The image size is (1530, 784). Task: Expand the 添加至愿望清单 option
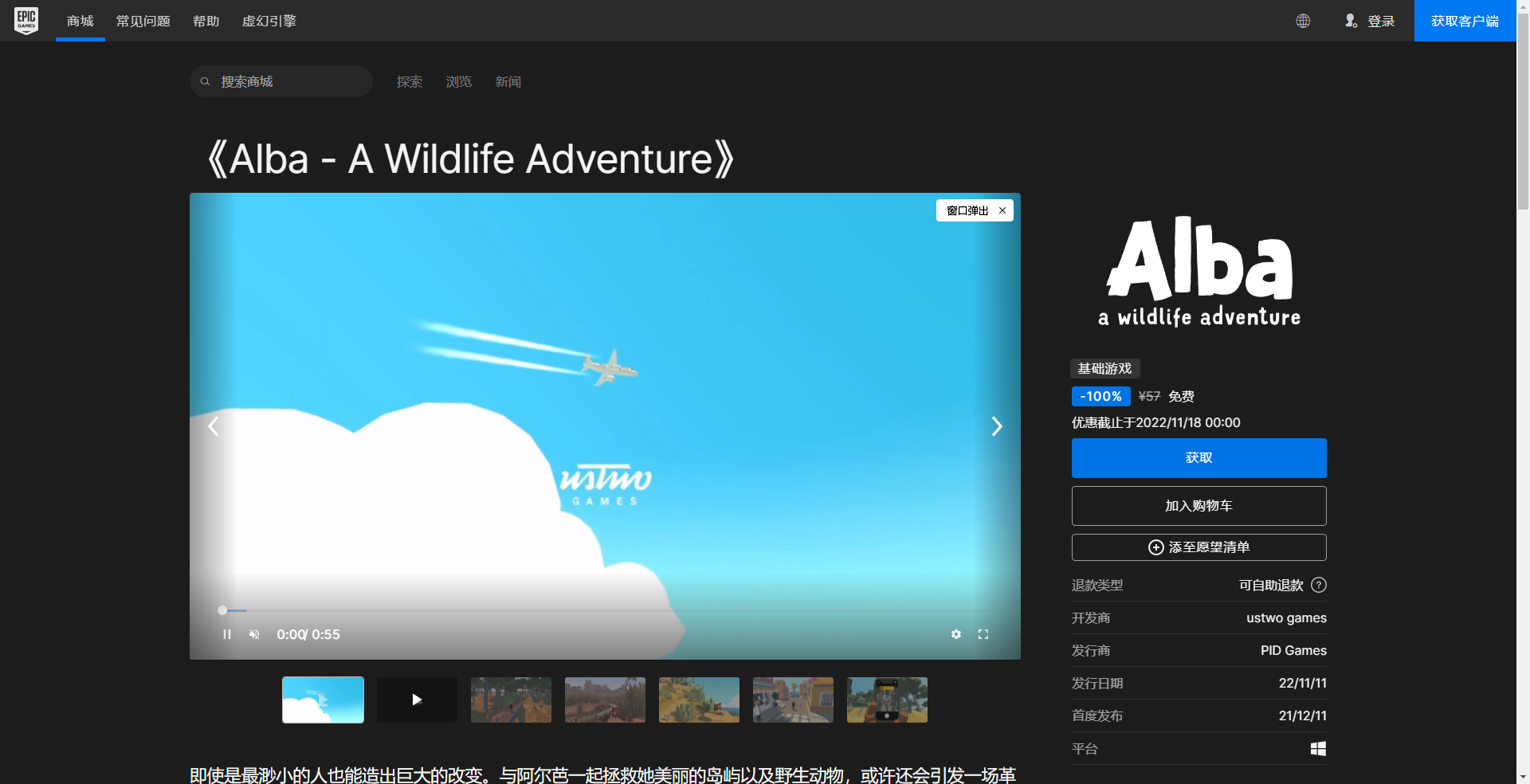(x=1198, y=547)
